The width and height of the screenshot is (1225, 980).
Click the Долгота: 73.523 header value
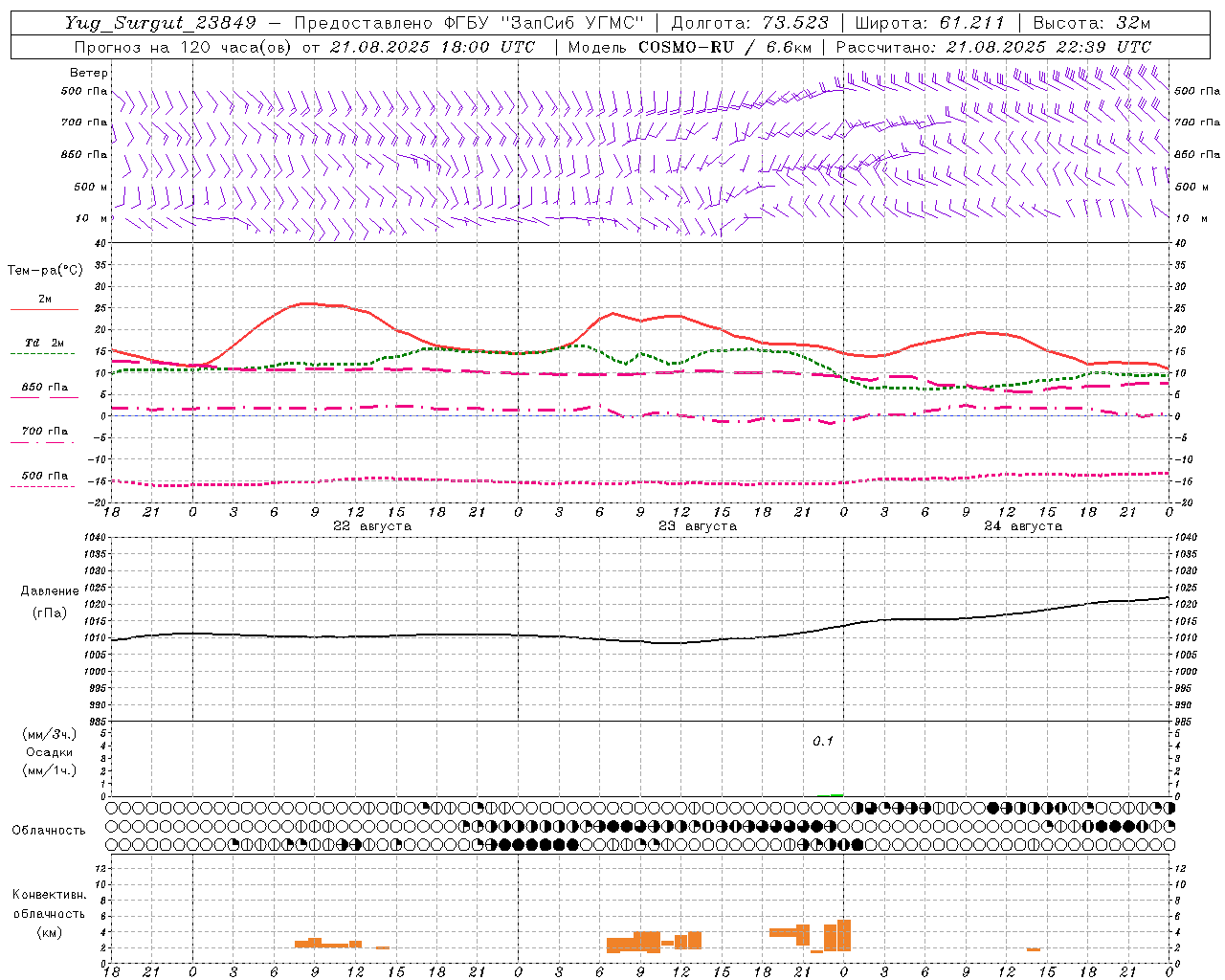[749, 23]
